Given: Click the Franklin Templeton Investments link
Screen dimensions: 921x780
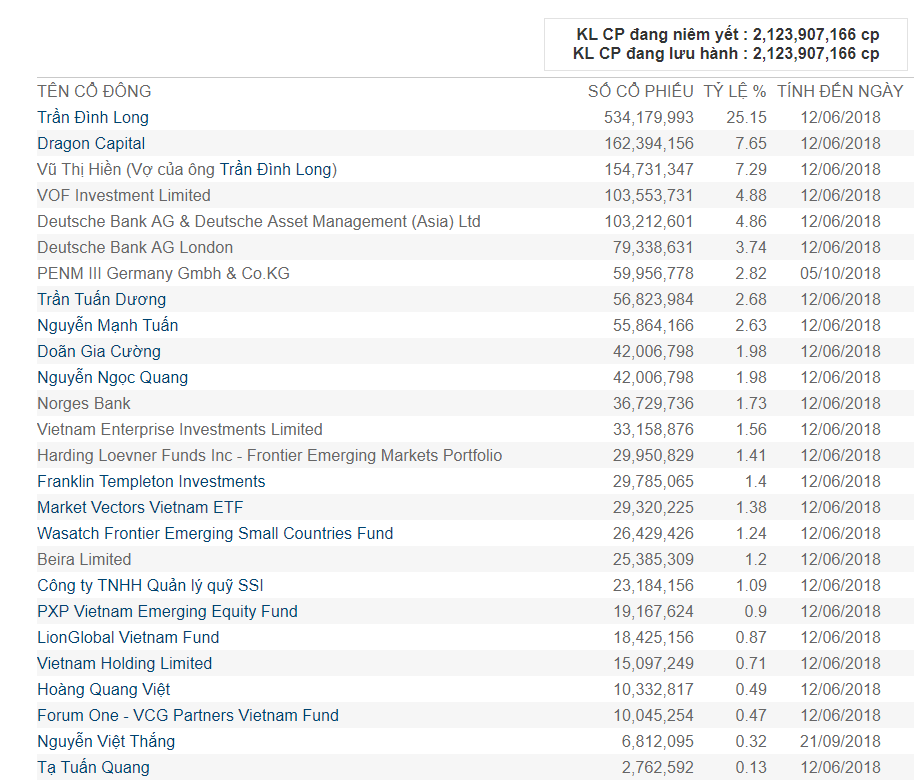Looking at the screenshot, I should click(x=151, y=481).
